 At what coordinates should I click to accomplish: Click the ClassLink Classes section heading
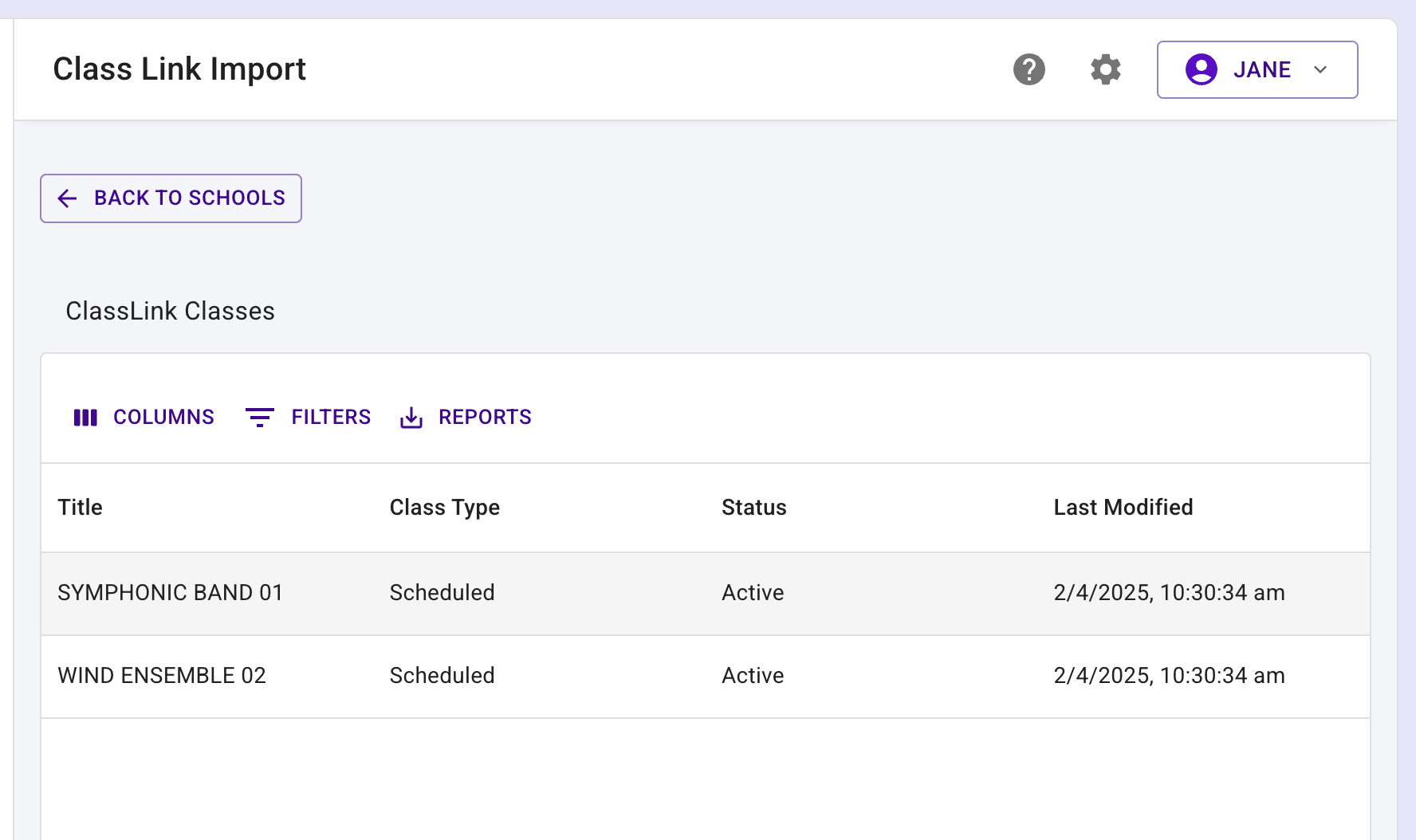tap(170, 311)
